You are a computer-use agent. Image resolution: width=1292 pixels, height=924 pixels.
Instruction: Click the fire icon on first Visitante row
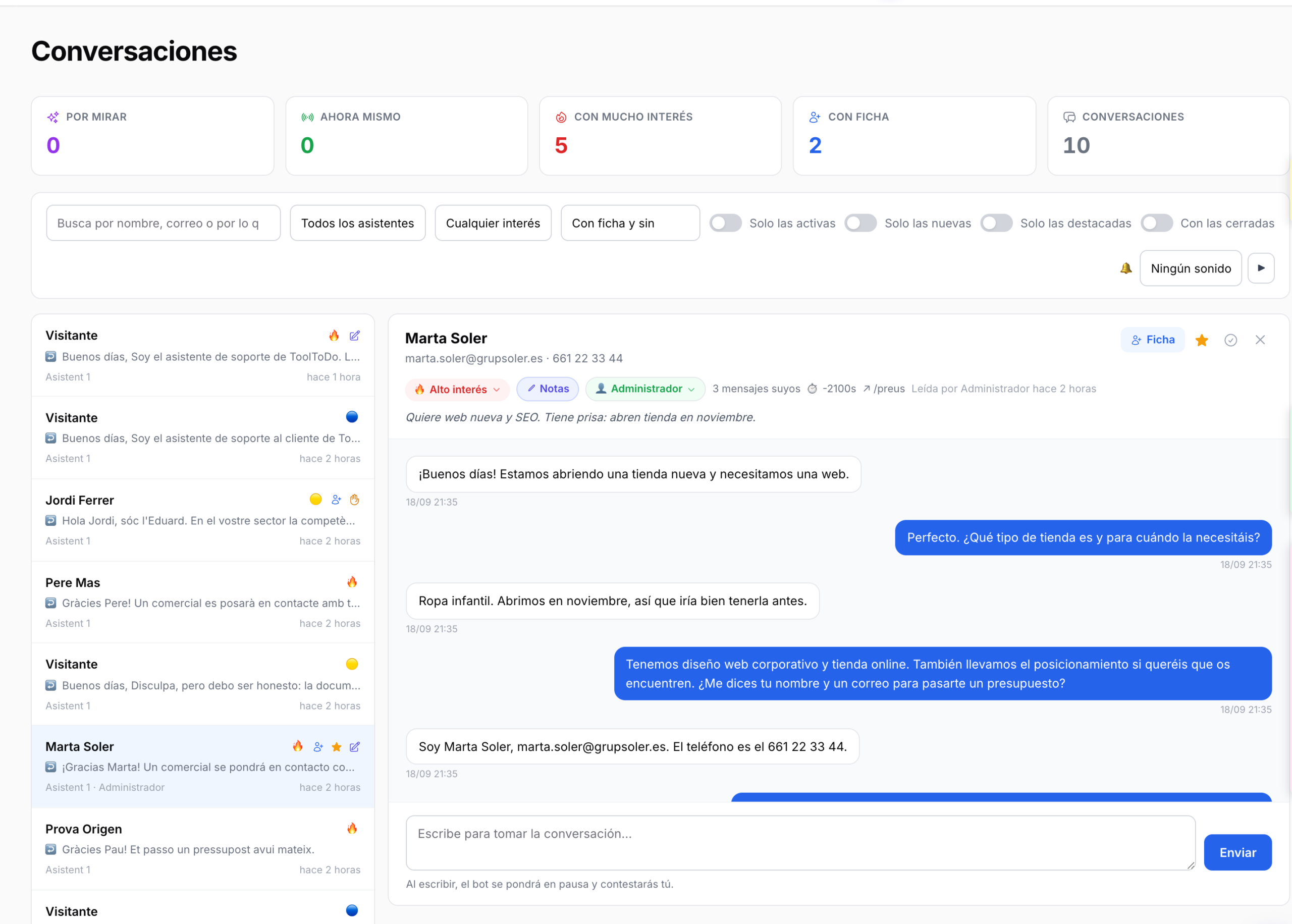(x=334, y=336)
